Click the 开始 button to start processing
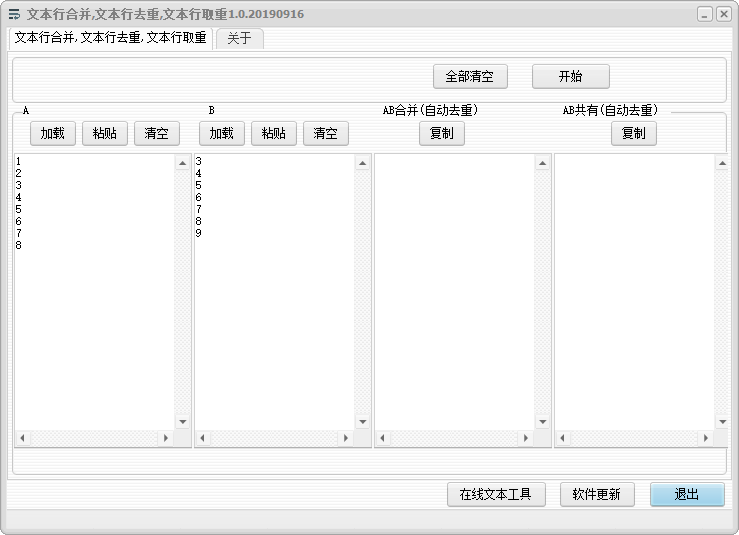Viewport: 739px width, 535px height. point(570,77)
